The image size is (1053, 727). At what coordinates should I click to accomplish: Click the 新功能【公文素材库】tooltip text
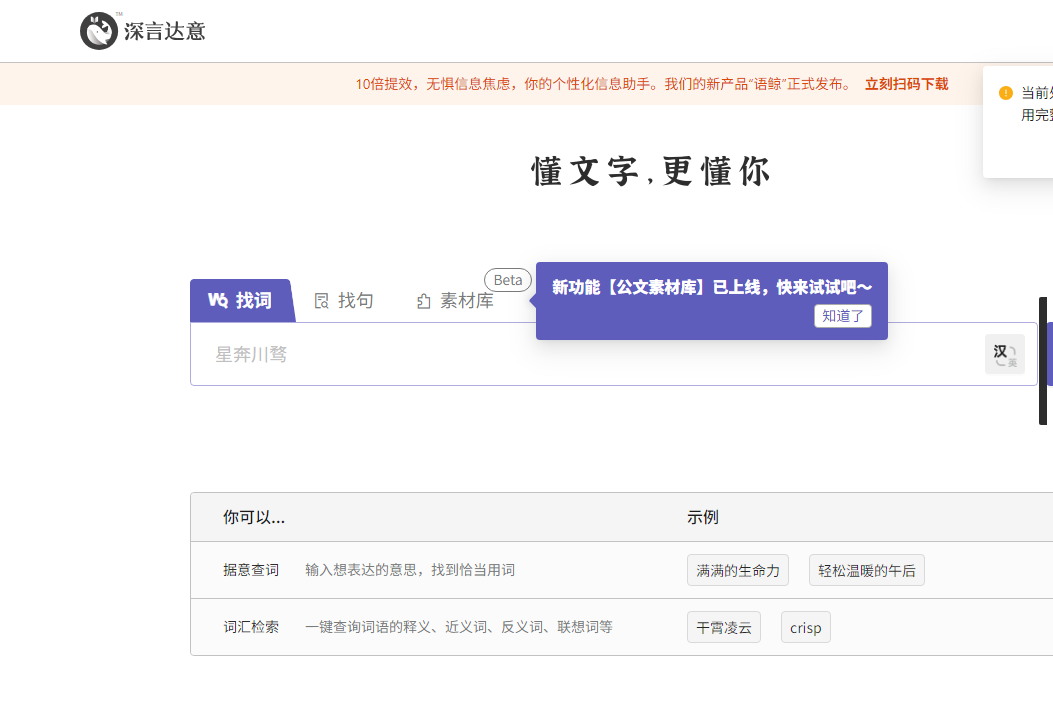coord(712,287)
